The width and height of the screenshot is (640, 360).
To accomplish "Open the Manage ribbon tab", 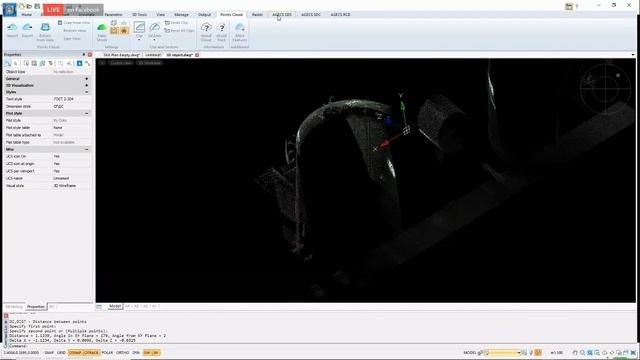I will pos(181,15).
